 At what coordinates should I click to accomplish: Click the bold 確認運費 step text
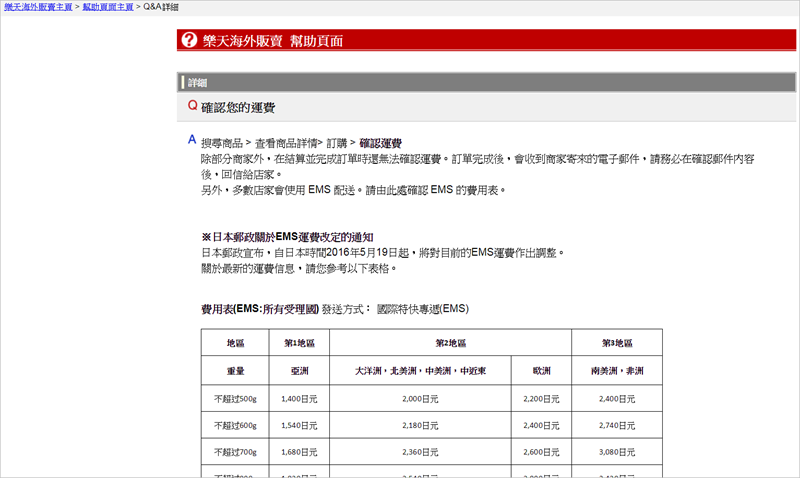(x=380, y=144)
